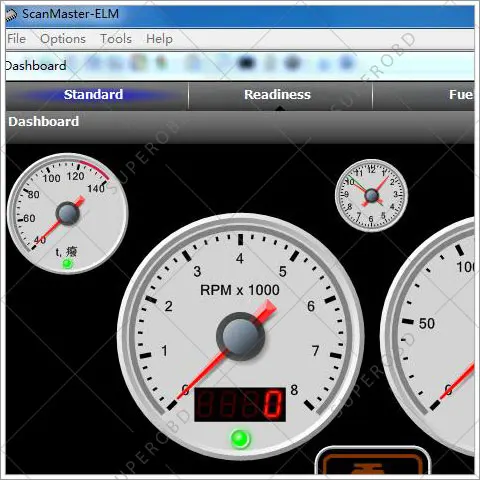Image resolution: width=480 pixels, height=480 pixels.
Task: Click the "RPM x 1000" label
Action: pyautogui.click(x=240, y=290)
